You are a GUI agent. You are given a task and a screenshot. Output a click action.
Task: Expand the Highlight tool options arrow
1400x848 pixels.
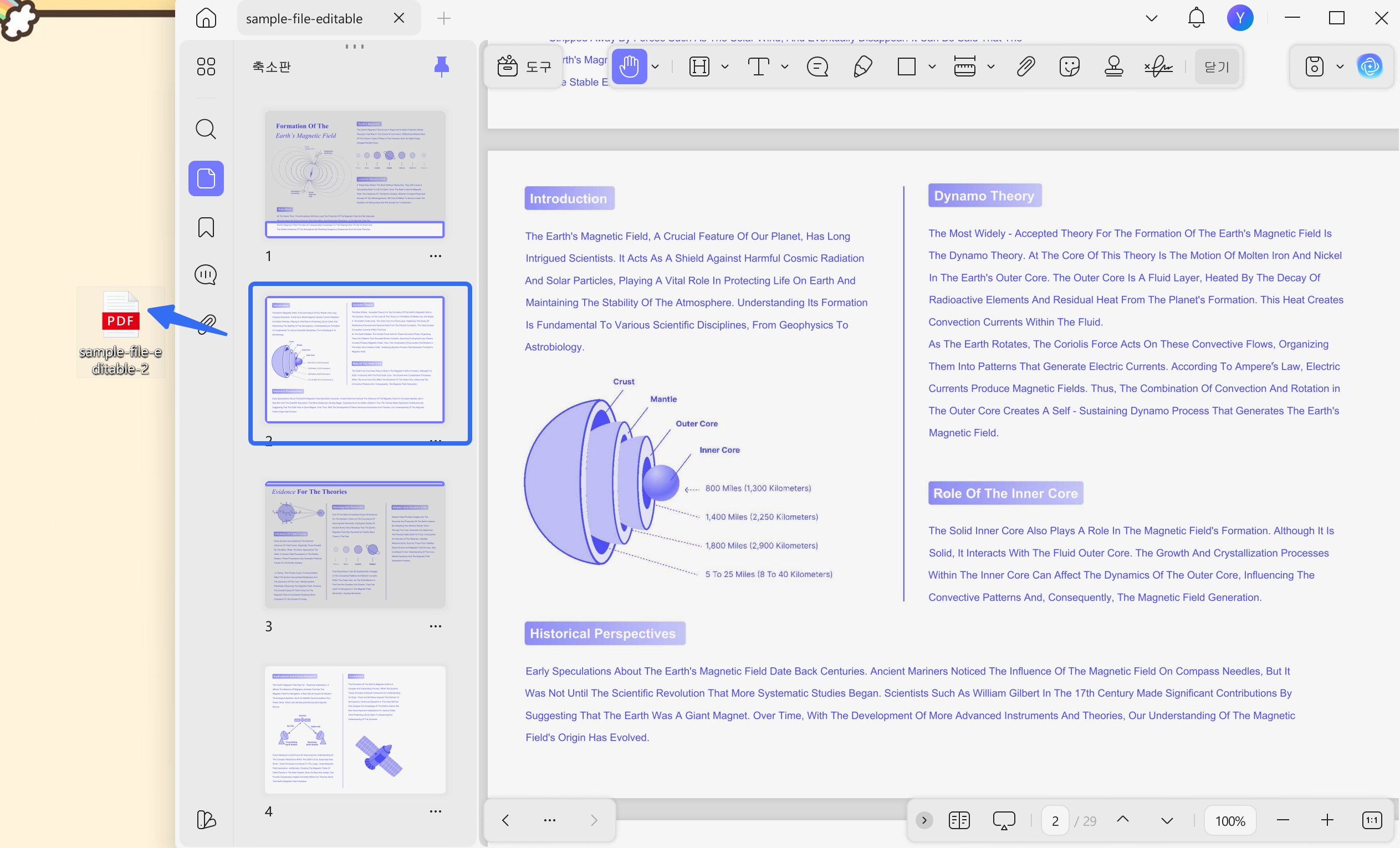[x=724, y=67]
